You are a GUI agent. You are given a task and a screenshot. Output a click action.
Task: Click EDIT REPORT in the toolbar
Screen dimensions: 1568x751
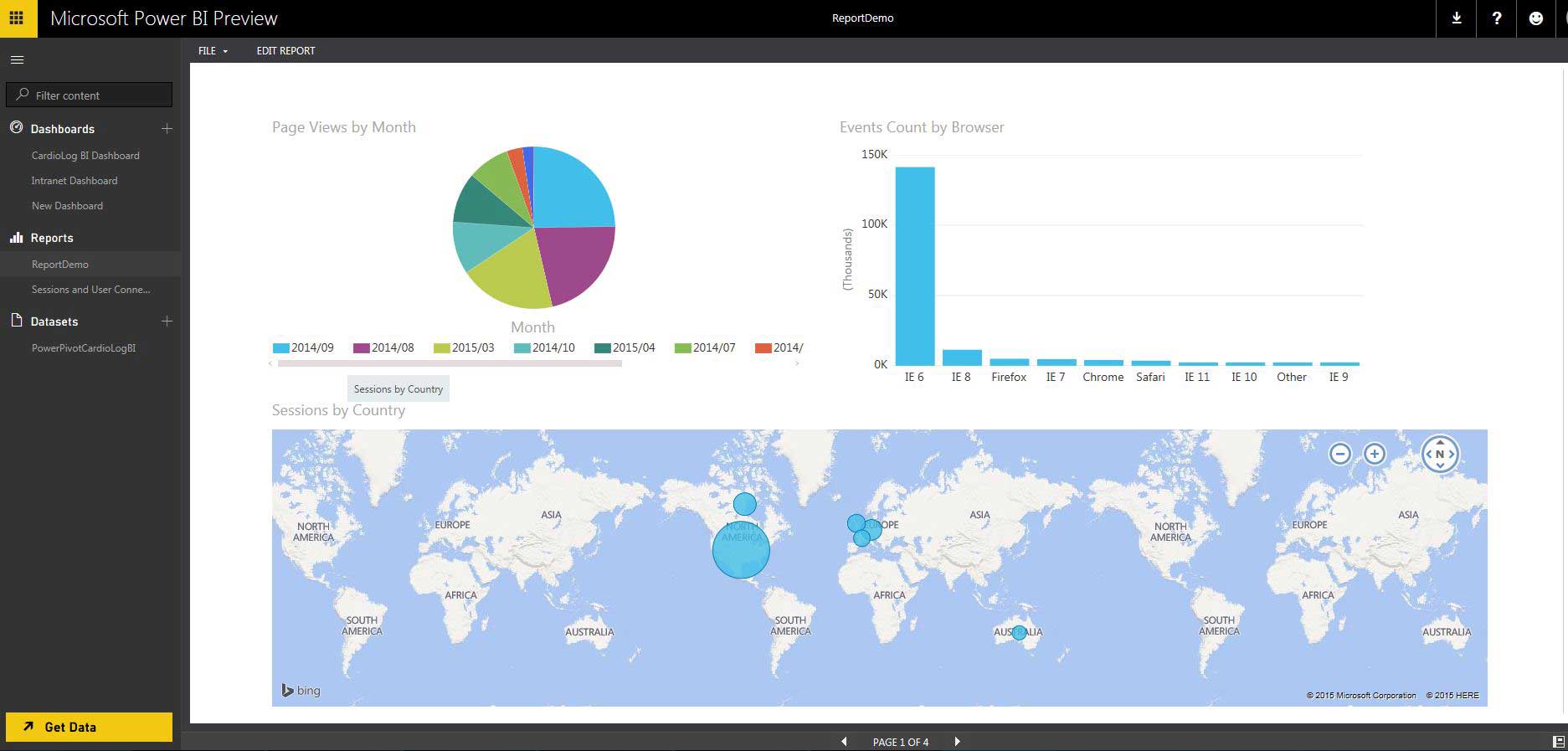285,51
